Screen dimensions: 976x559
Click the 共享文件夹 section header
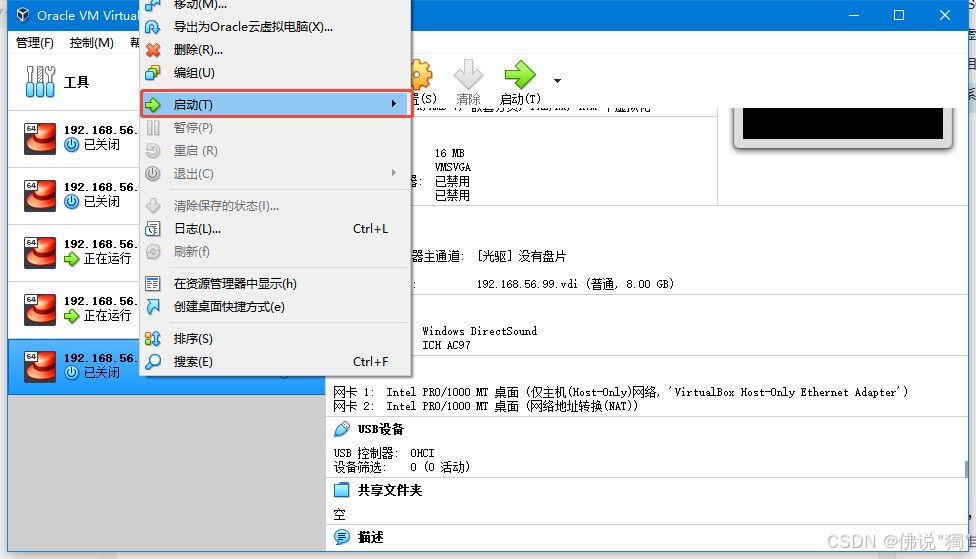tap(390, 490)
